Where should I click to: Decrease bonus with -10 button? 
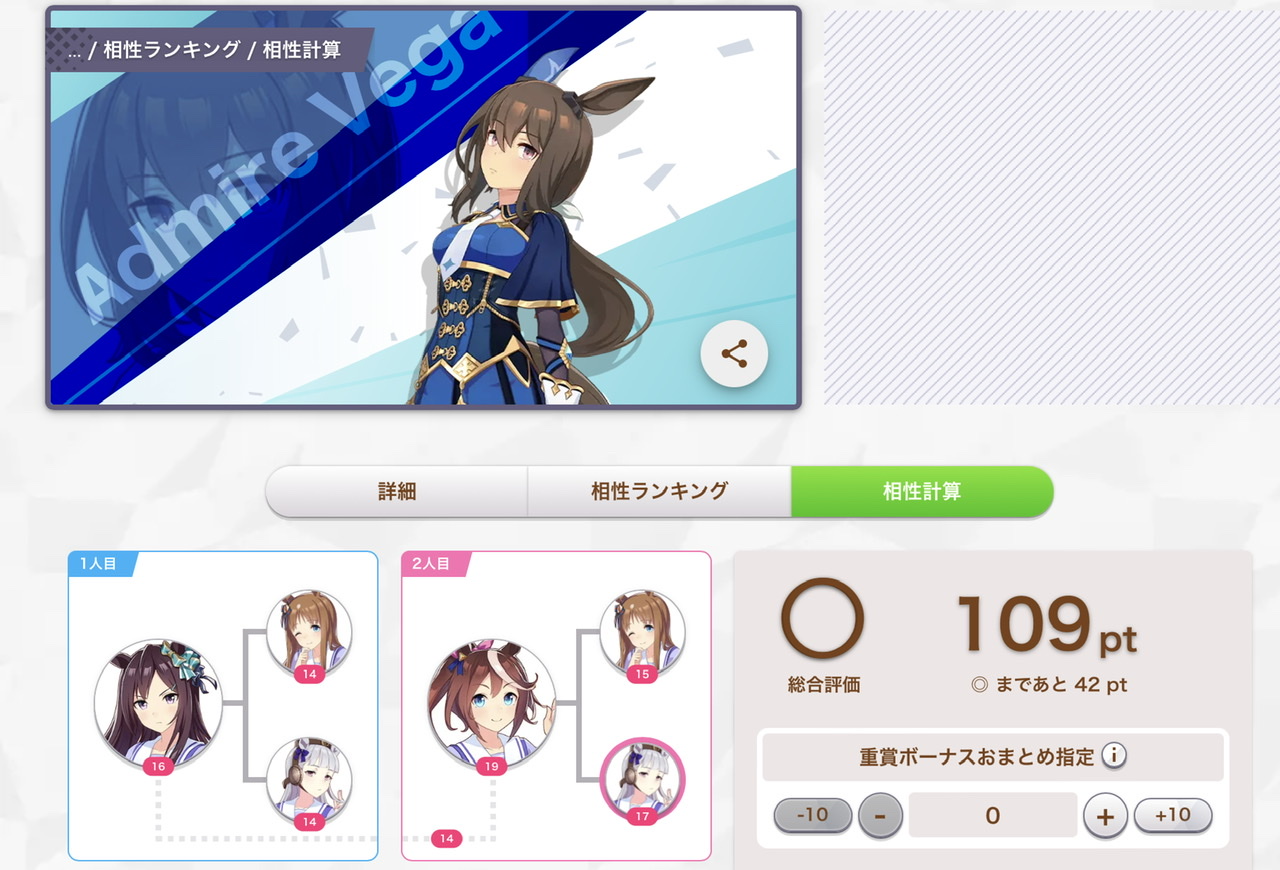coord(813,815)
